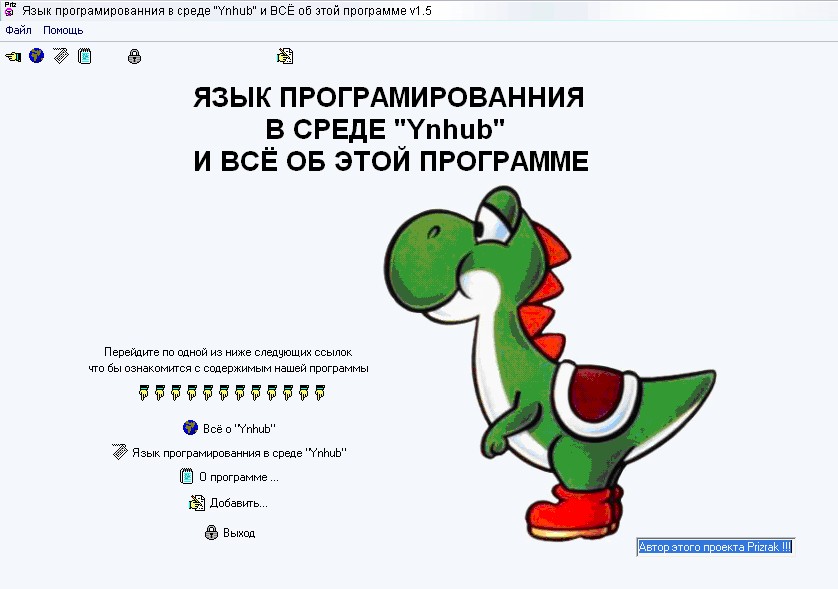Click the add-note icon in the toolbar
This screenshot has width=838, height=589.
[285, 56]
